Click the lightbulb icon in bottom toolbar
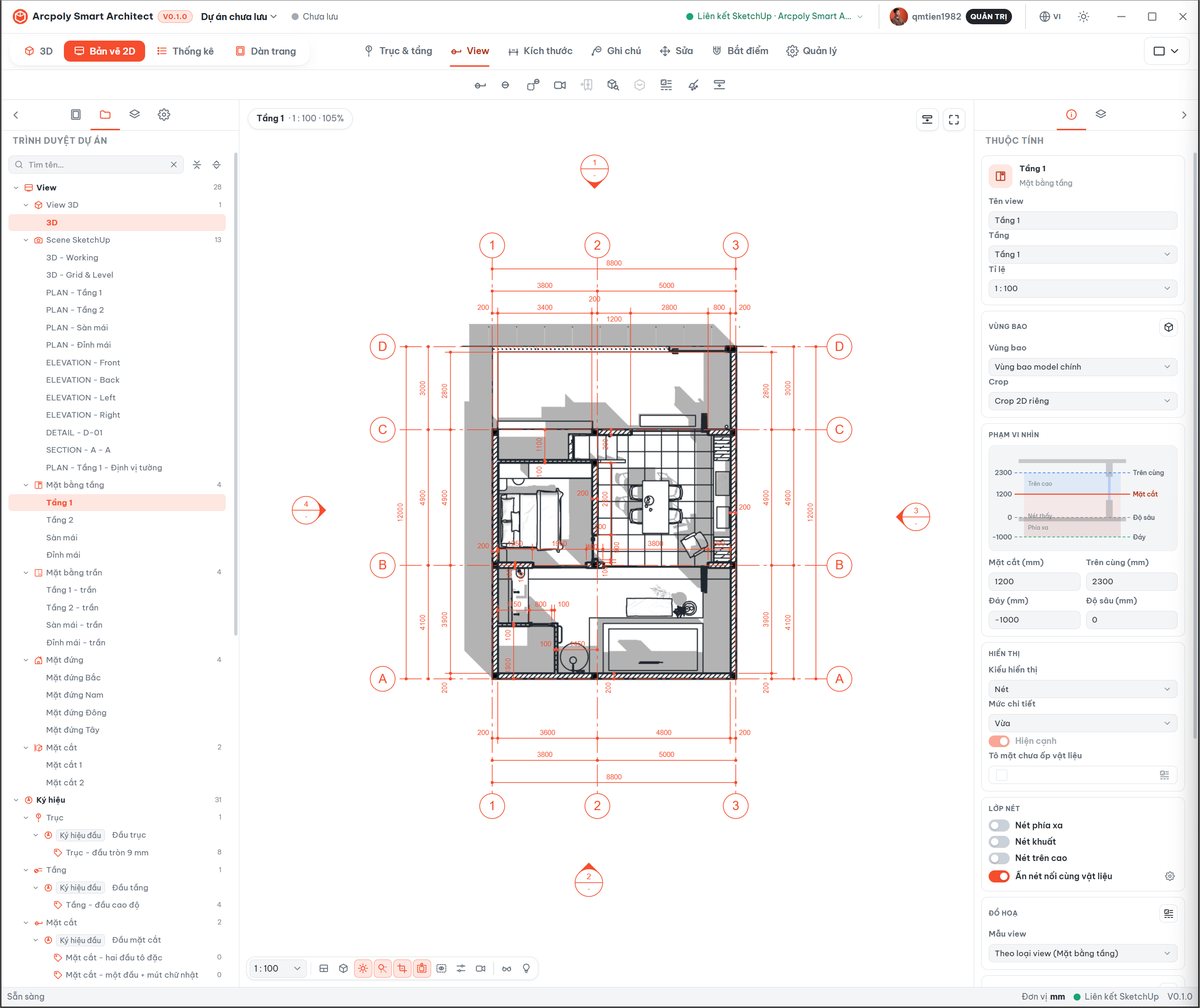Screen dimensions: 1200x1008 click(x=526, y=968)
